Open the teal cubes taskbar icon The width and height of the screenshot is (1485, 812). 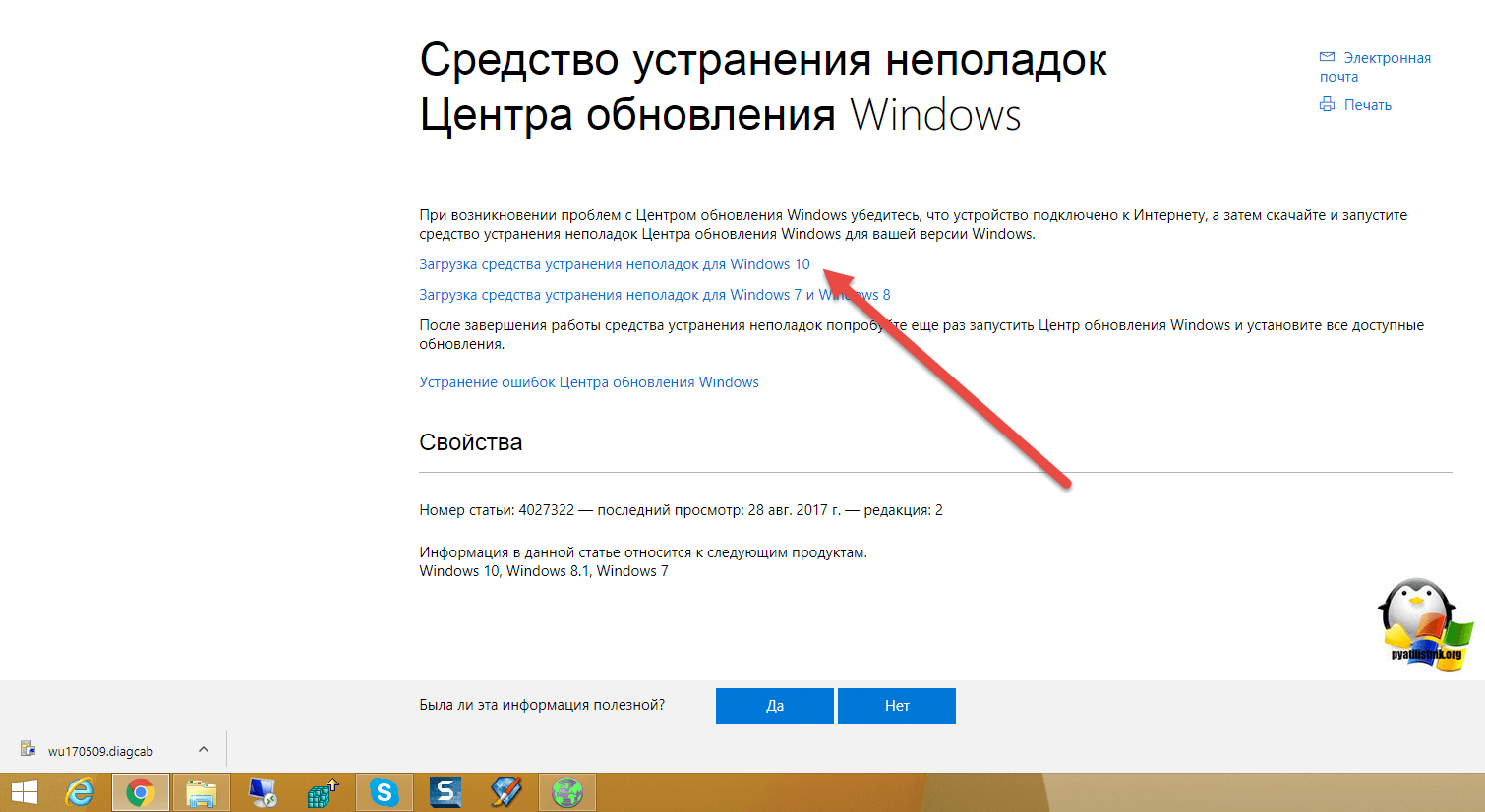[323, 792]
